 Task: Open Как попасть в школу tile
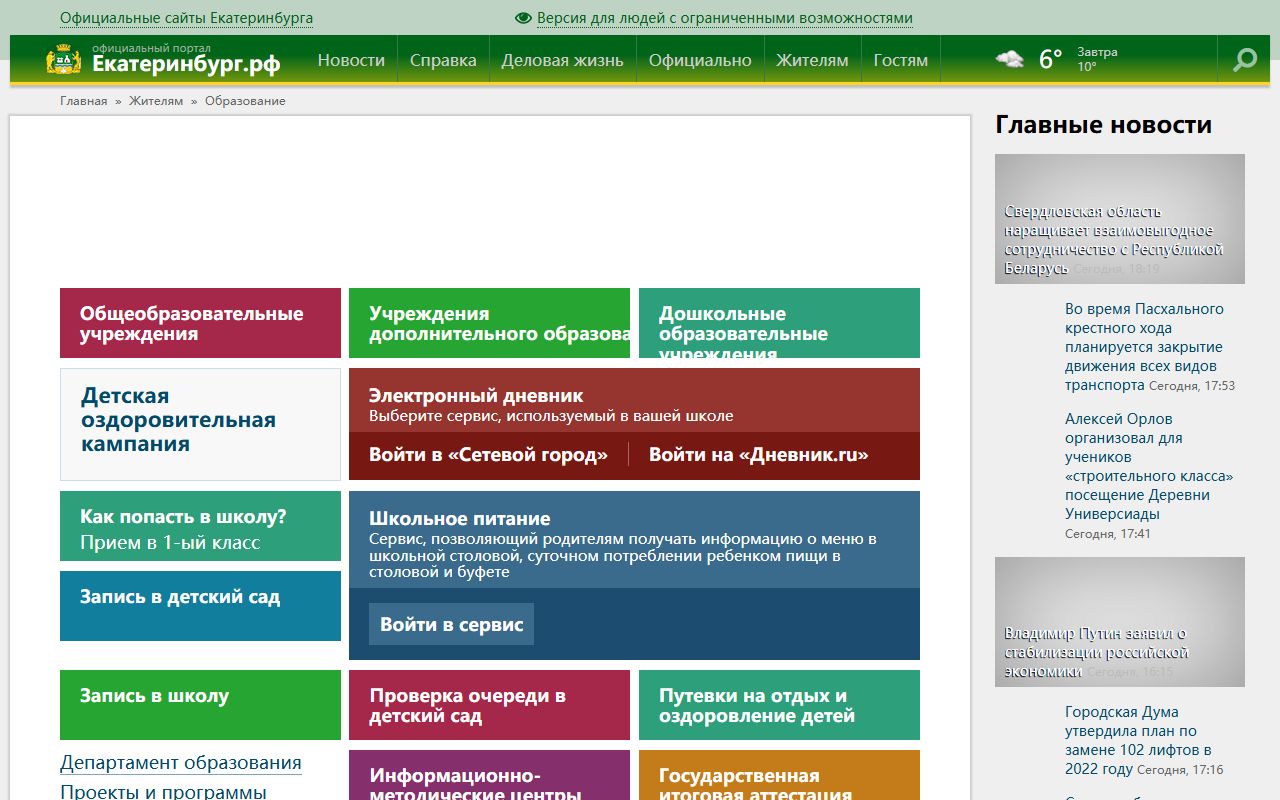tap(200, 526)
